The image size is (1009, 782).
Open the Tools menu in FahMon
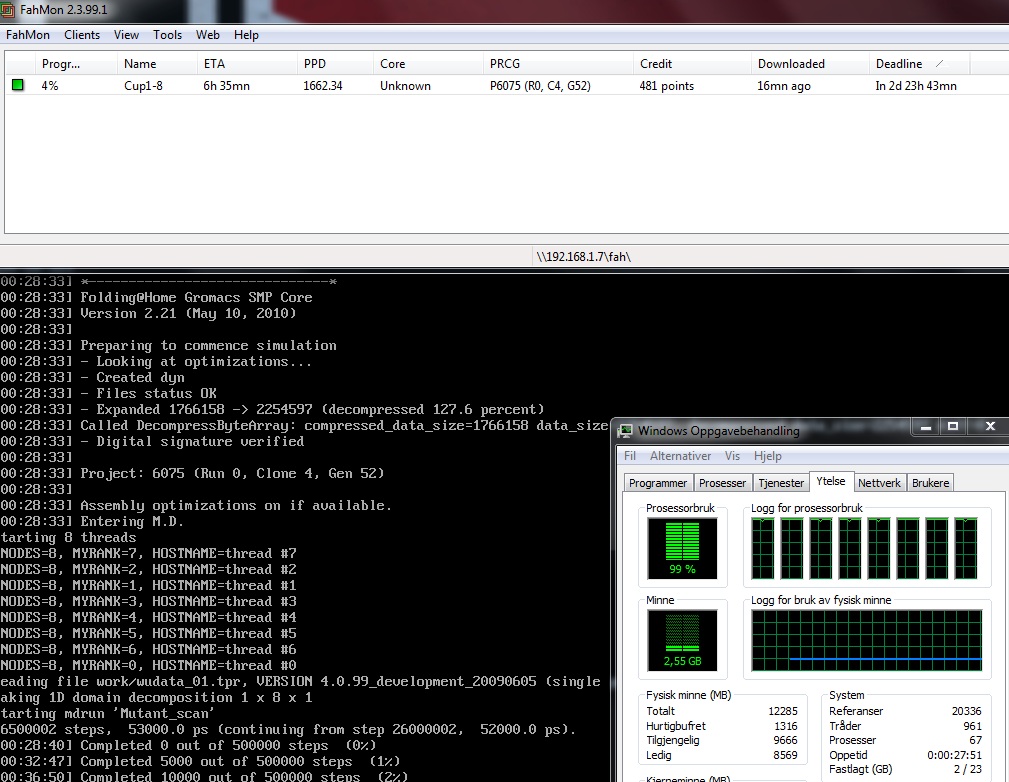167,35
